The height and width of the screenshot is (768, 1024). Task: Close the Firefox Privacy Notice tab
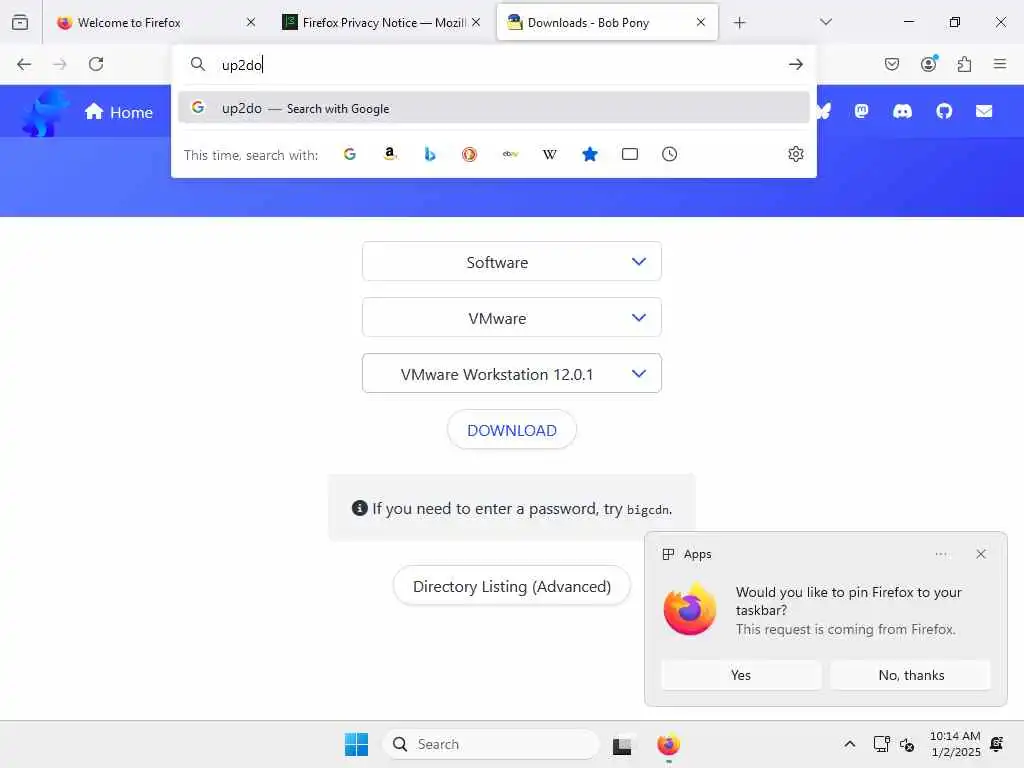[x=476, y=22]
